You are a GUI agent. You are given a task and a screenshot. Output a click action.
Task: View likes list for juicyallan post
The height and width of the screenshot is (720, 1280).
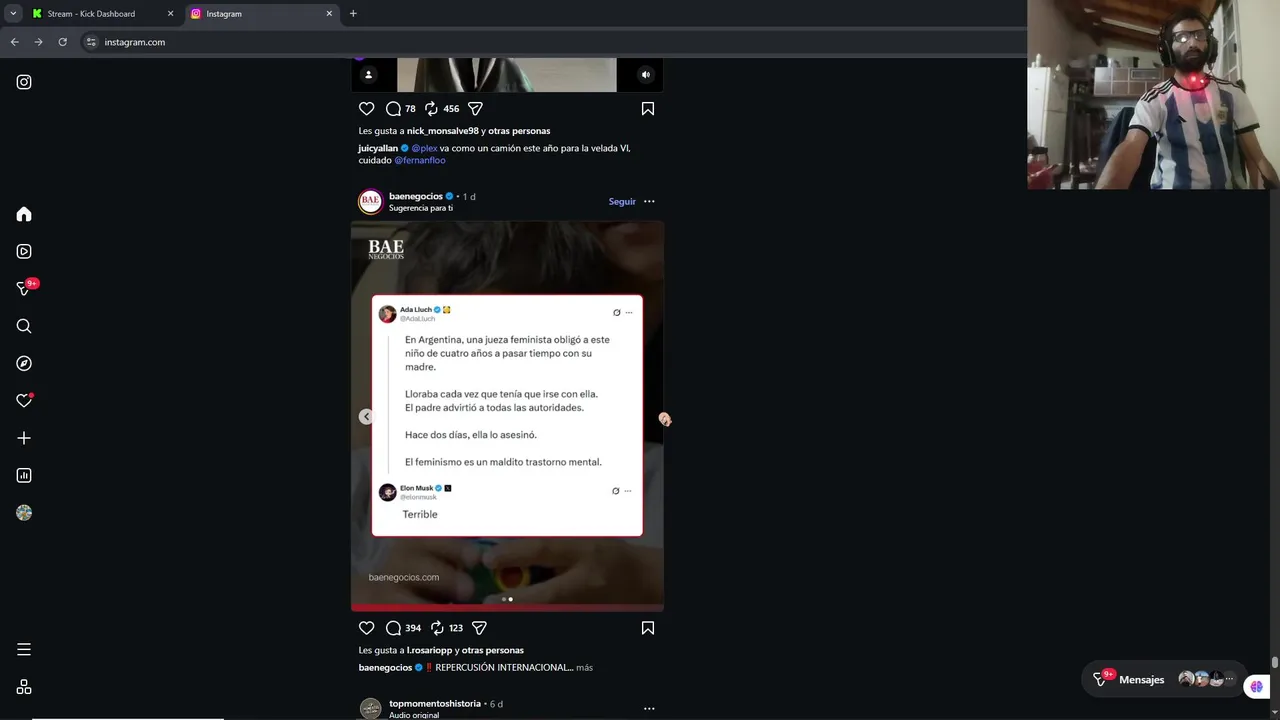(519, 131)
